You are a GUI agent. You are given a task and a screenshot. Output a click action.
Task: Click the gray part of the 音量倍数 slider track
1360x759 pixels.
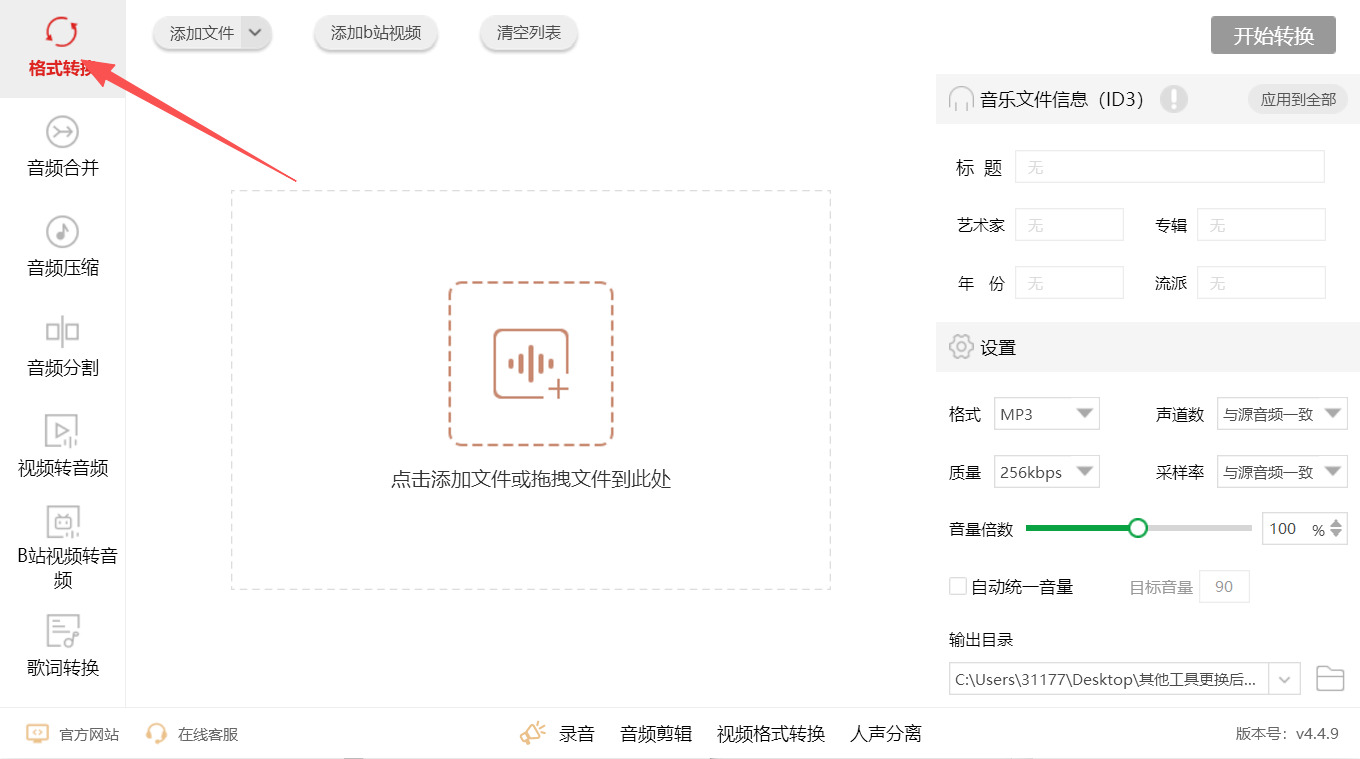pos(1199,528)
